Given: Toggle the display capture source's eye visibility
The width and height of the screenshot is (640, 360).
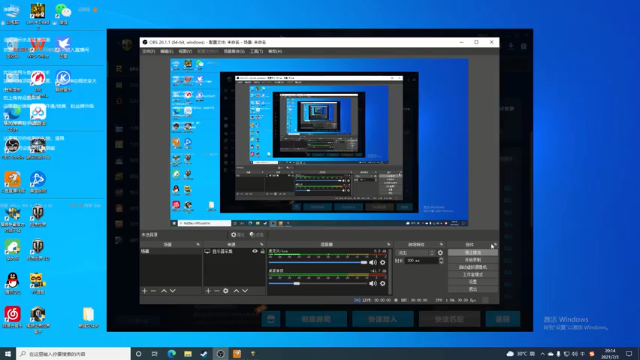Looking at the screenshot, I should [255, 251].
